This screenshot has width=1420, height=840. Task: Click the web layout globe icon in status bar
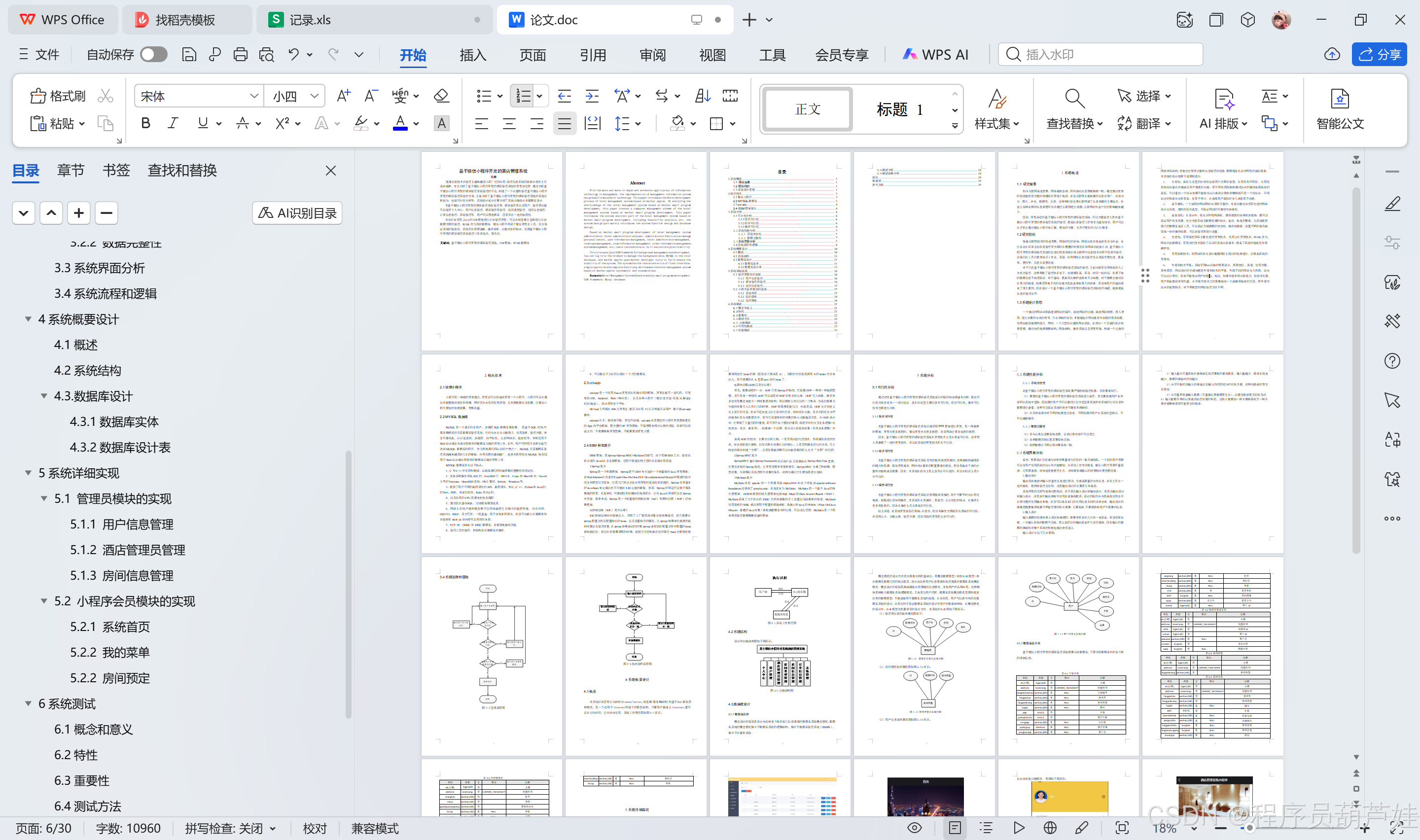pyautogui.click(x=1050, y=828)
